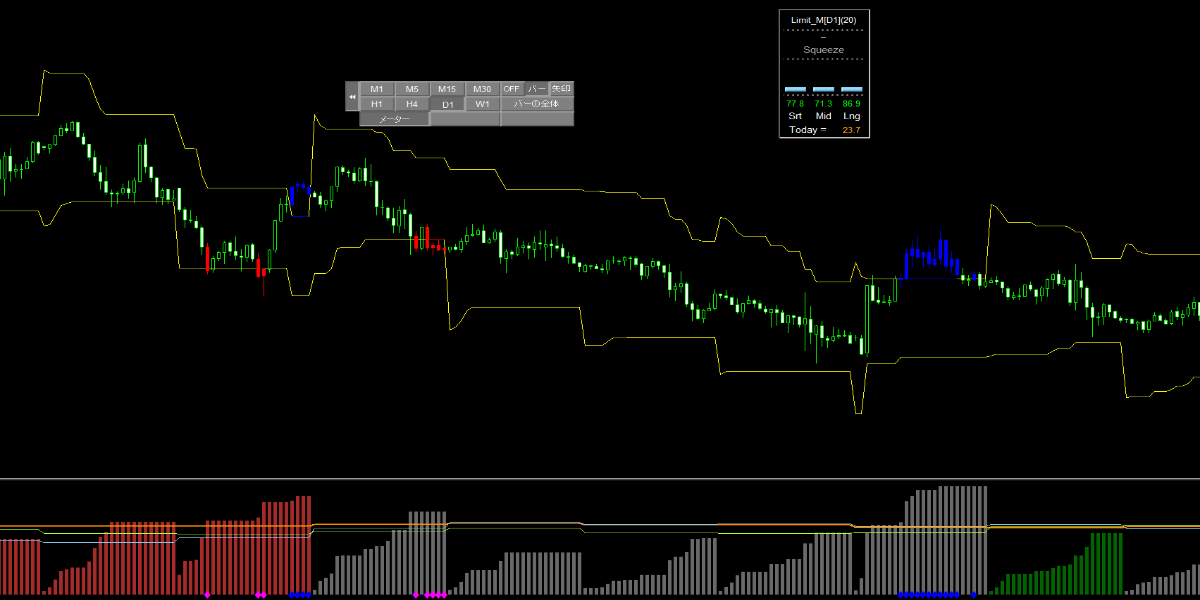Collapse panel with the double-arrow rewind icon

(352, 96)
